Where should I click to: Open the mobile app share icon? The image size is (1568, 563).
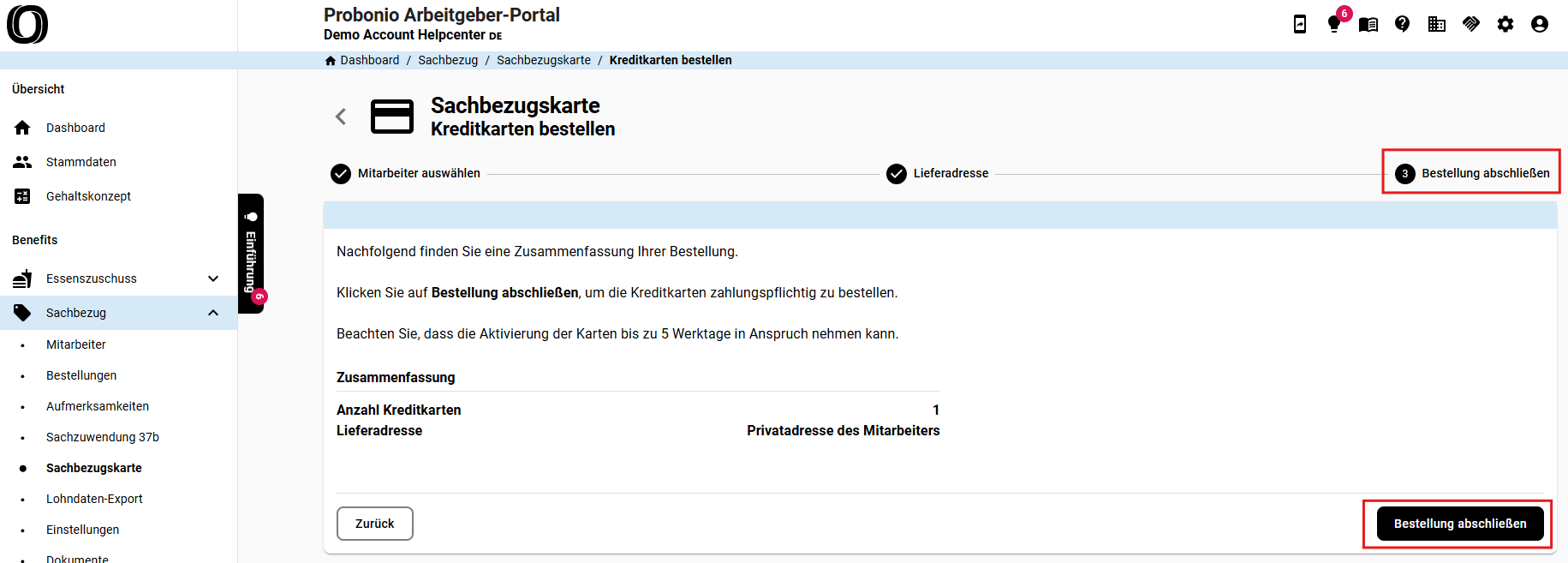click(1300, 24)
